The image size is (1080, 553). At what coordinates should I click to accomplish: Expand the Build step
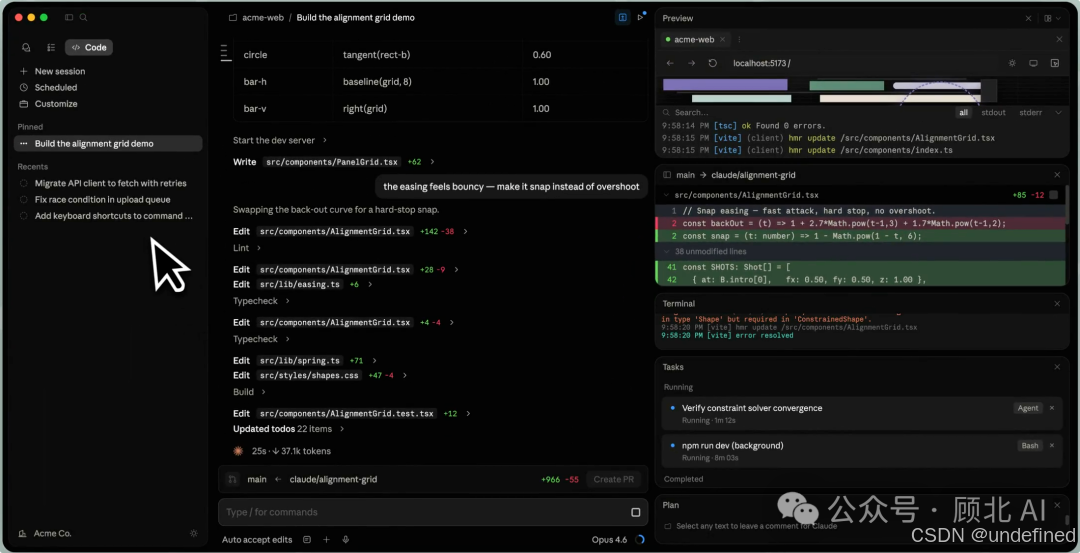[x=249, y=392]
